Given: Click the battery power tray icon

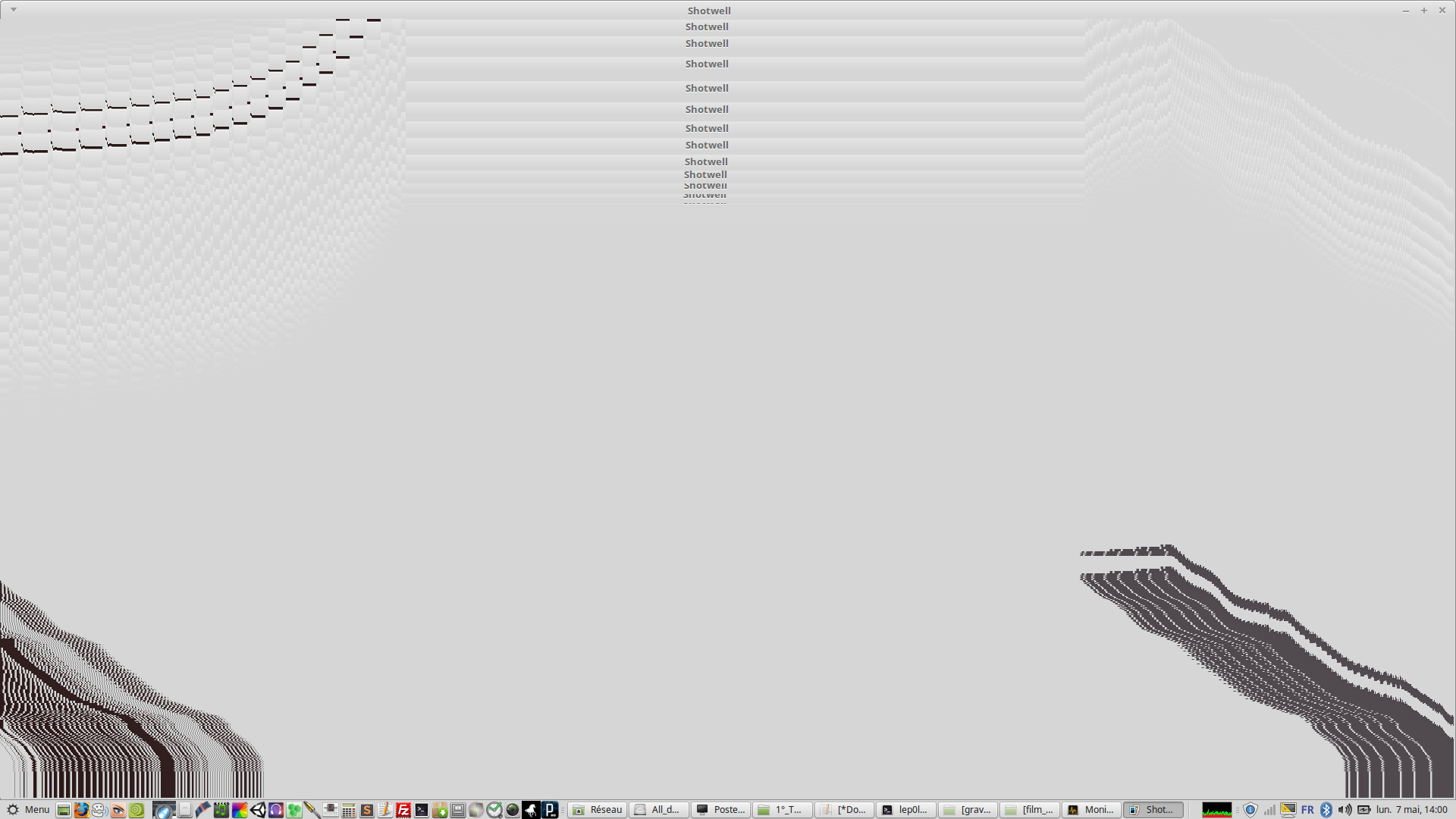Looking at the screenshot, I should (x=1363, y=810).
